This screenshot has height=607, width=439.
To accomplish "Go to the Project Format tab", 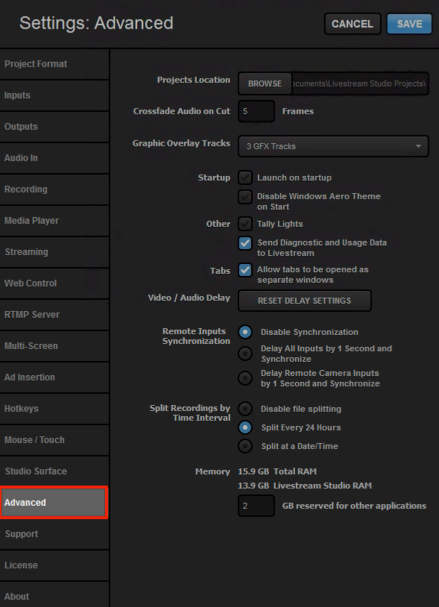I will [x=54, y=64].
